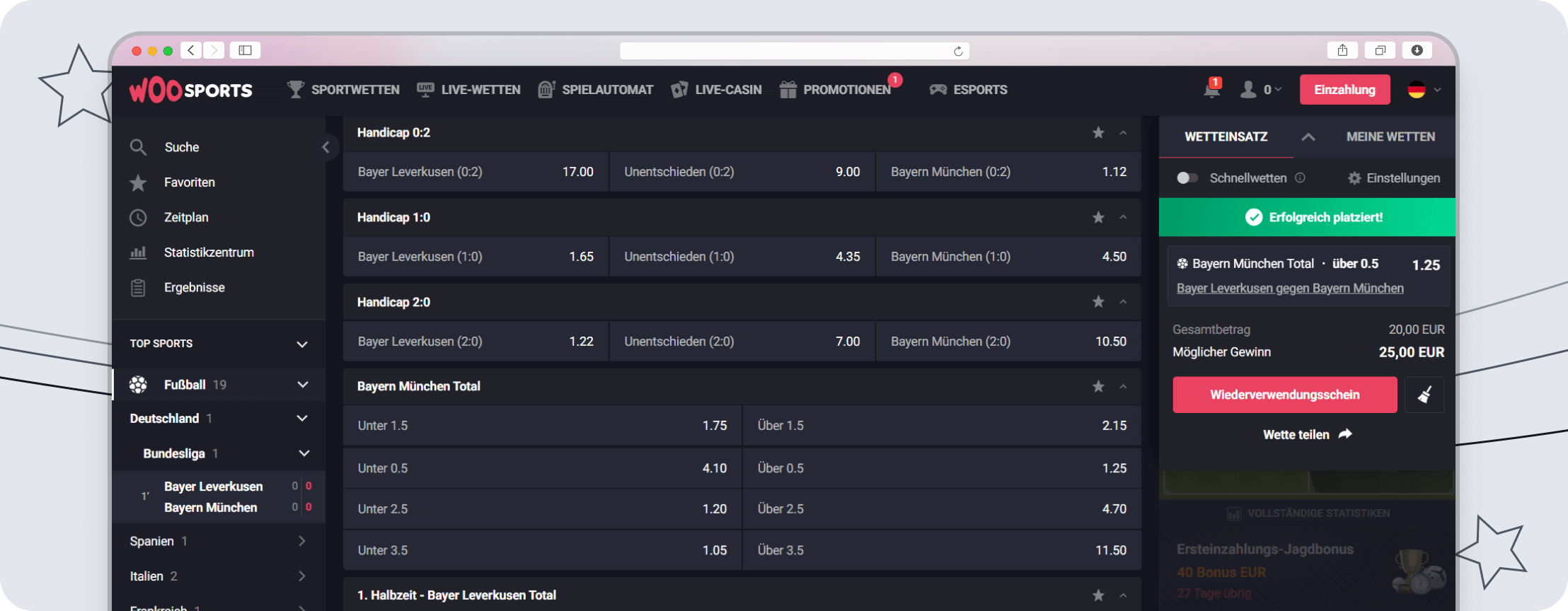Click the search magnifier icon in sidebar
1568x611 pixels.
(x=138, y=147)
